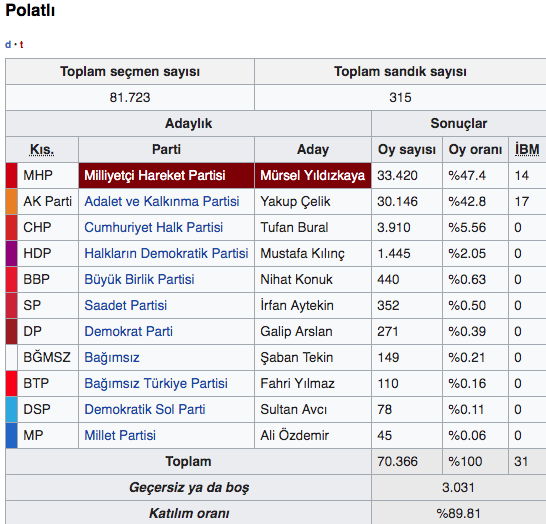Click the vote share %47.4
Viewport: 546px width, 524px height.
467,175
